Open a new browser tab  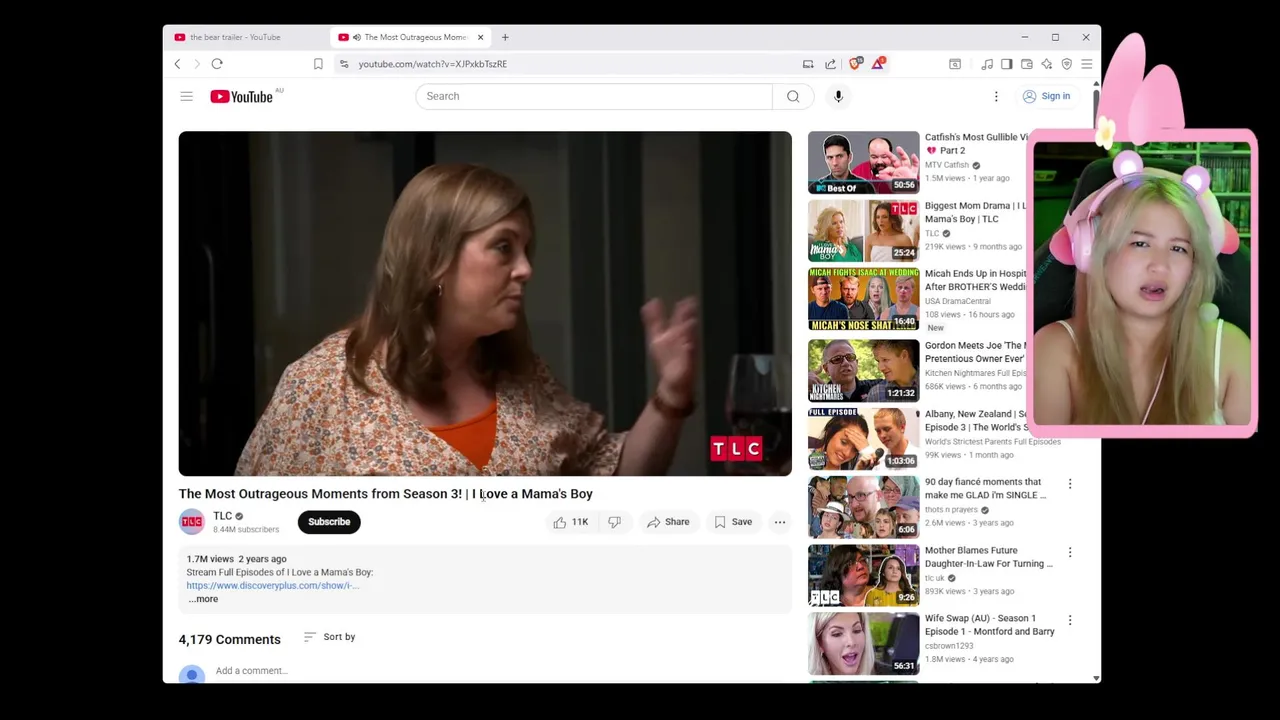click(x=505, y=37)
